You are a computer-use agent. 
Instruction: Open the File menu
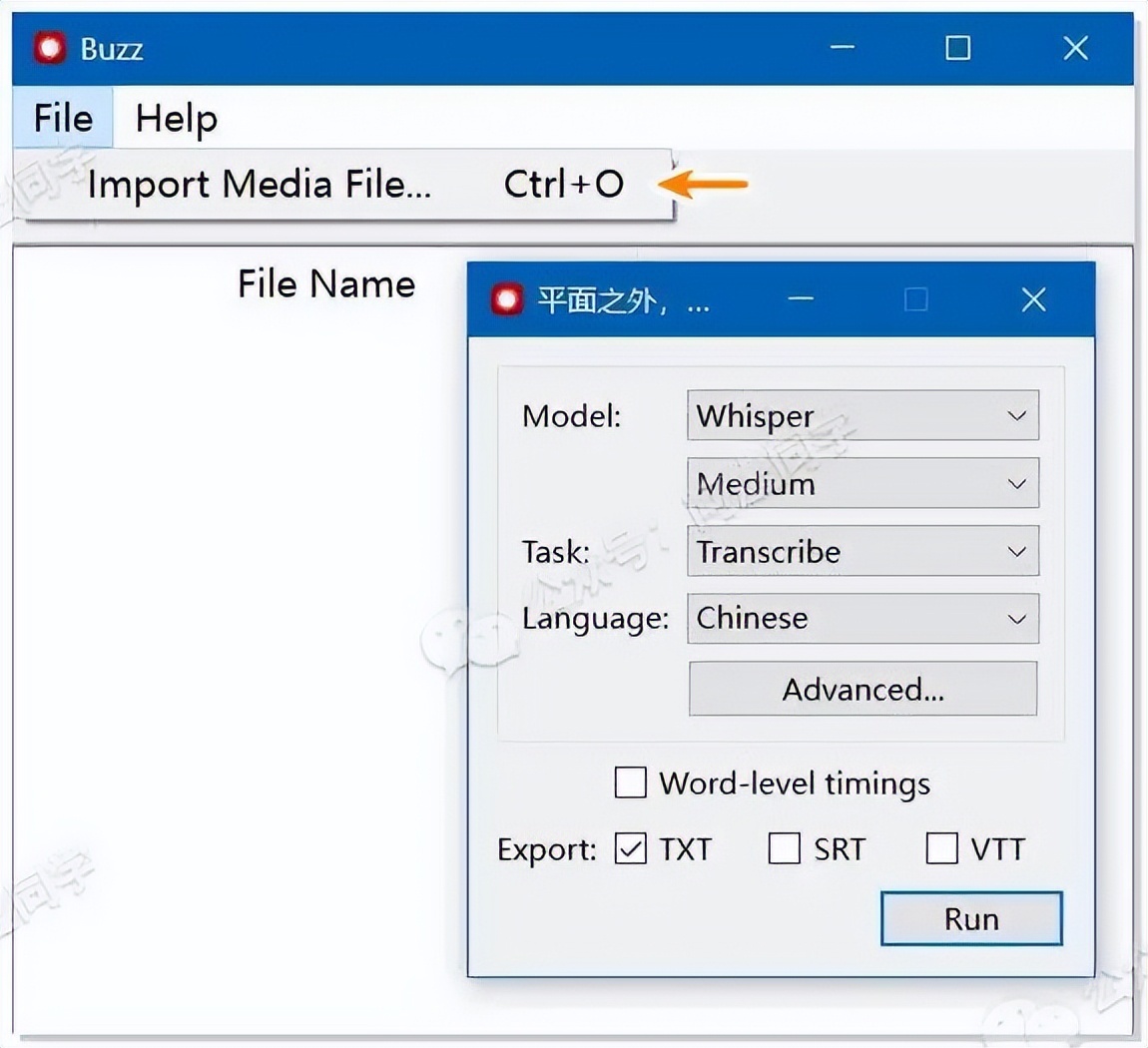63,118
